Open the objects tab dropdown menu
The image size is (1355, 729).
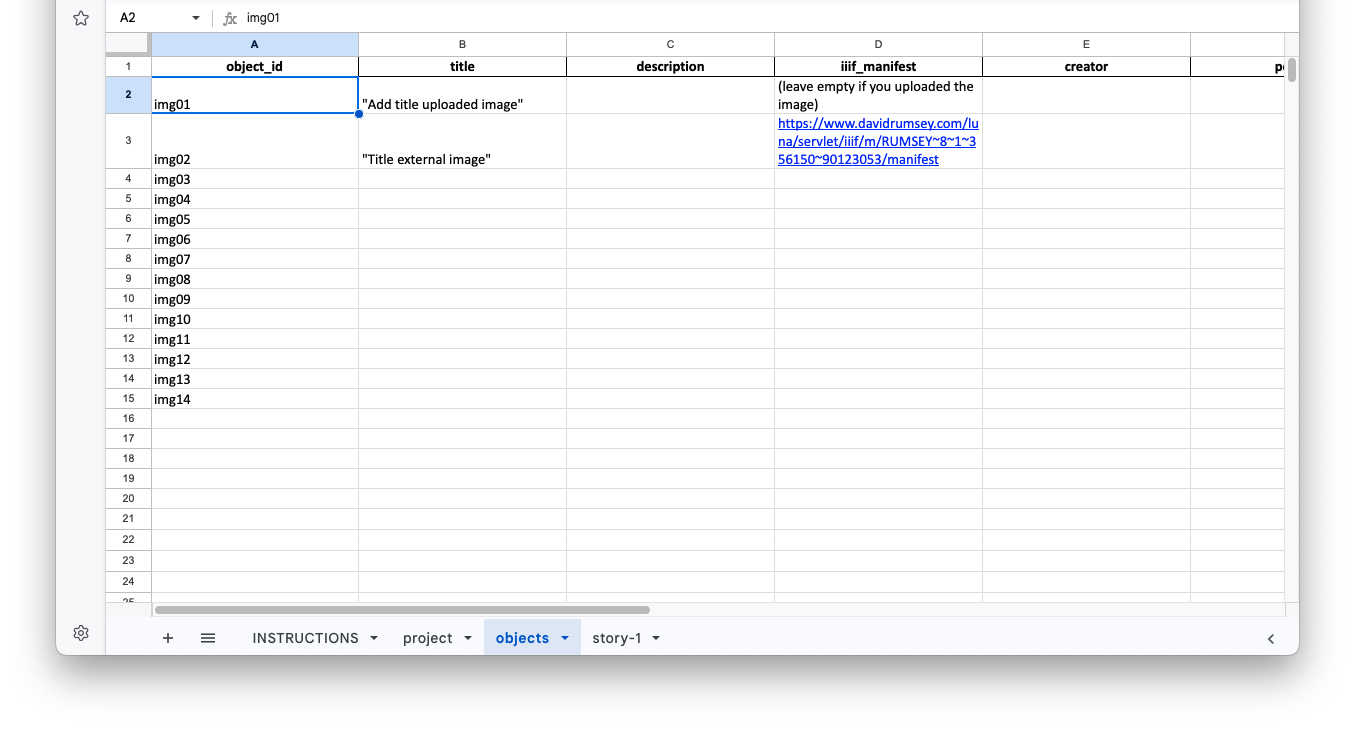tap(564, 637)
